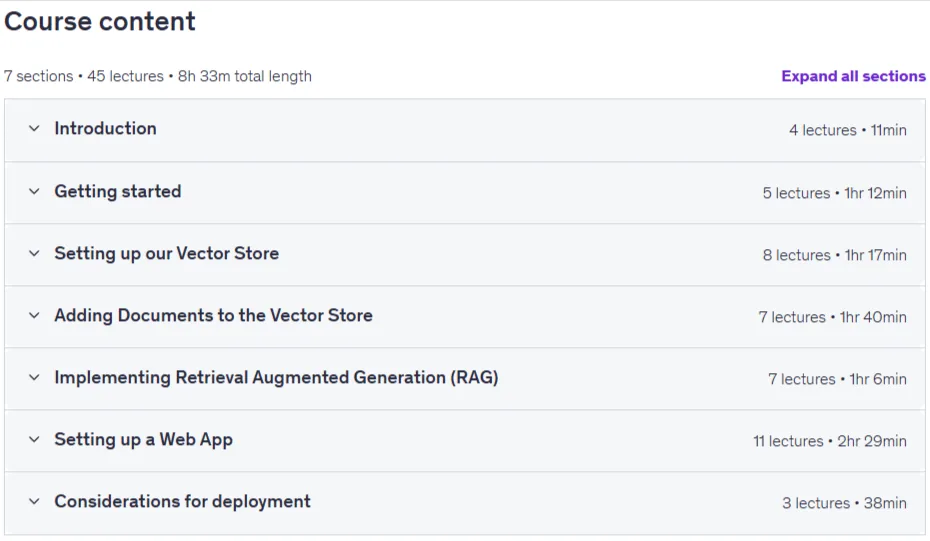
Task: Open Implementing Retrieval Augmented Generation (RAG) title
Action: coord(276,377)
